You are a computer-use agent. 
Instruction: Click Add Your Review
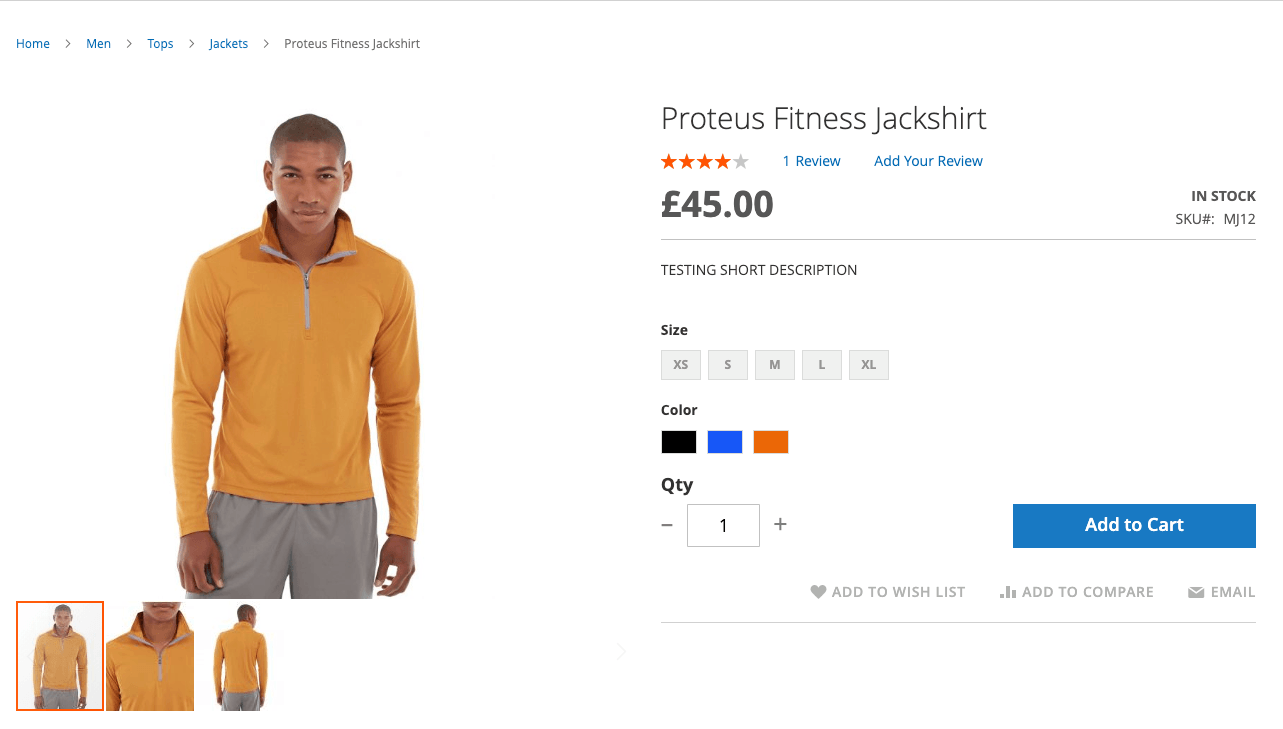[x=928, y=161]
